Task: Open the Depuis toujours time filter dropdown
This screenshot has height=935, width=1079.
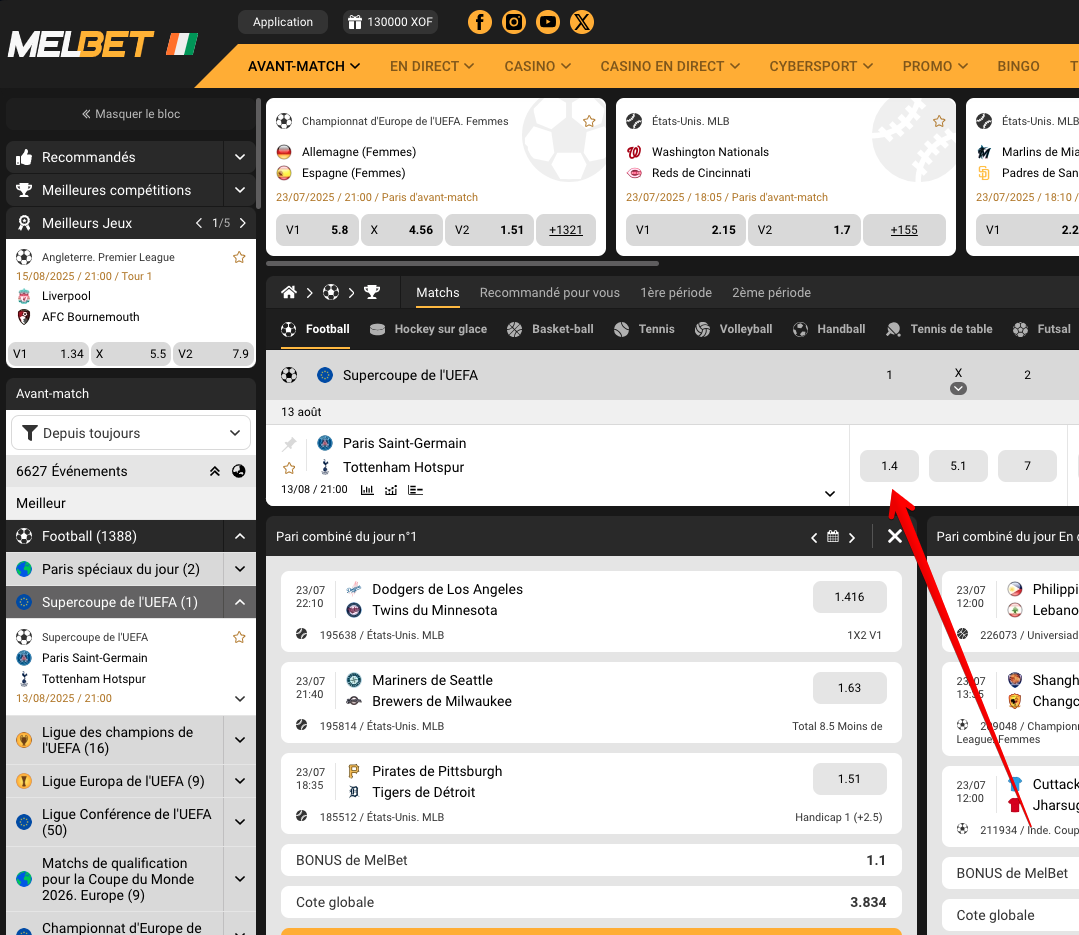Action: tap(131, 433)
